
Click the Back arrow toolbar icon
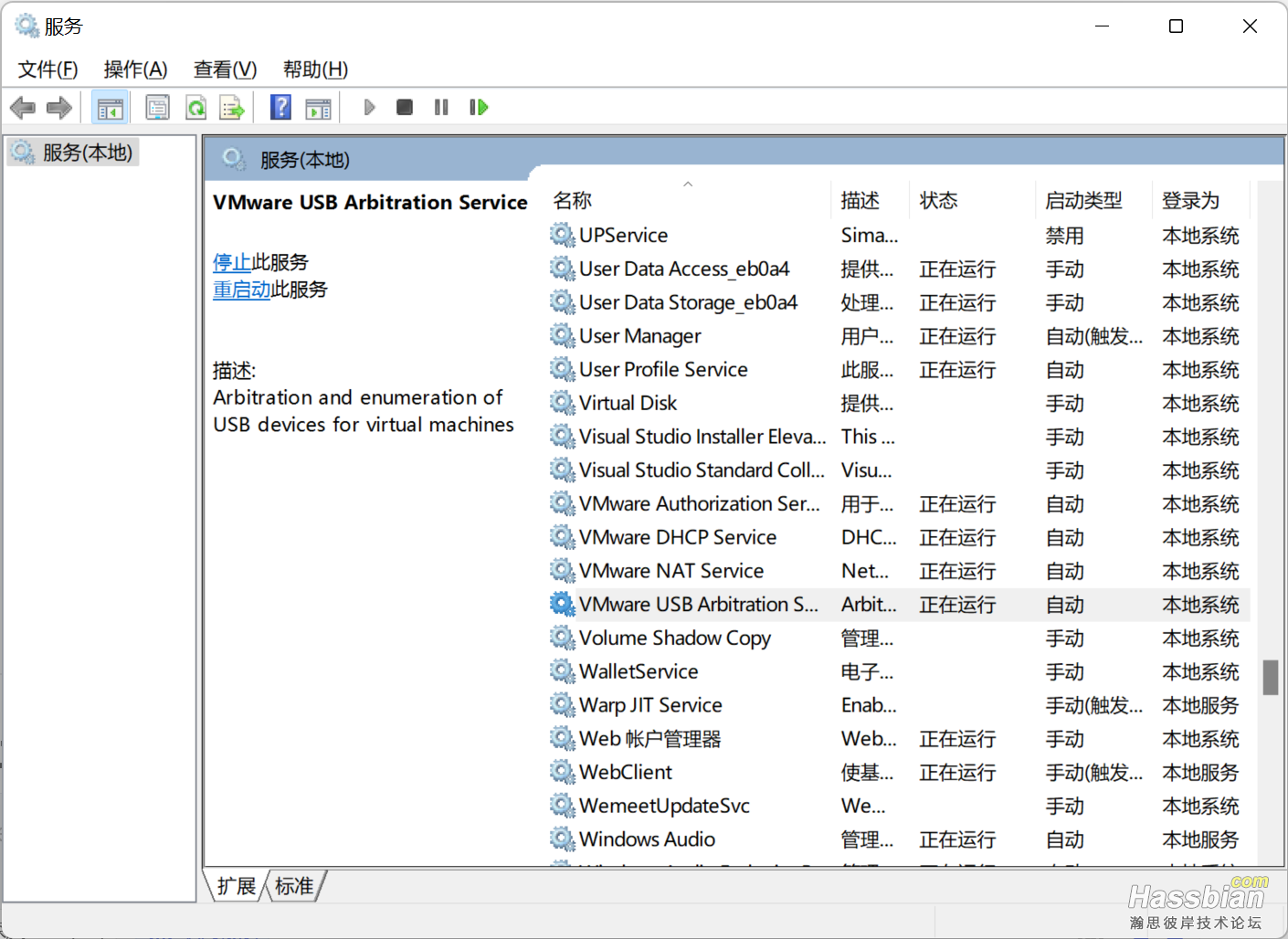23,108
